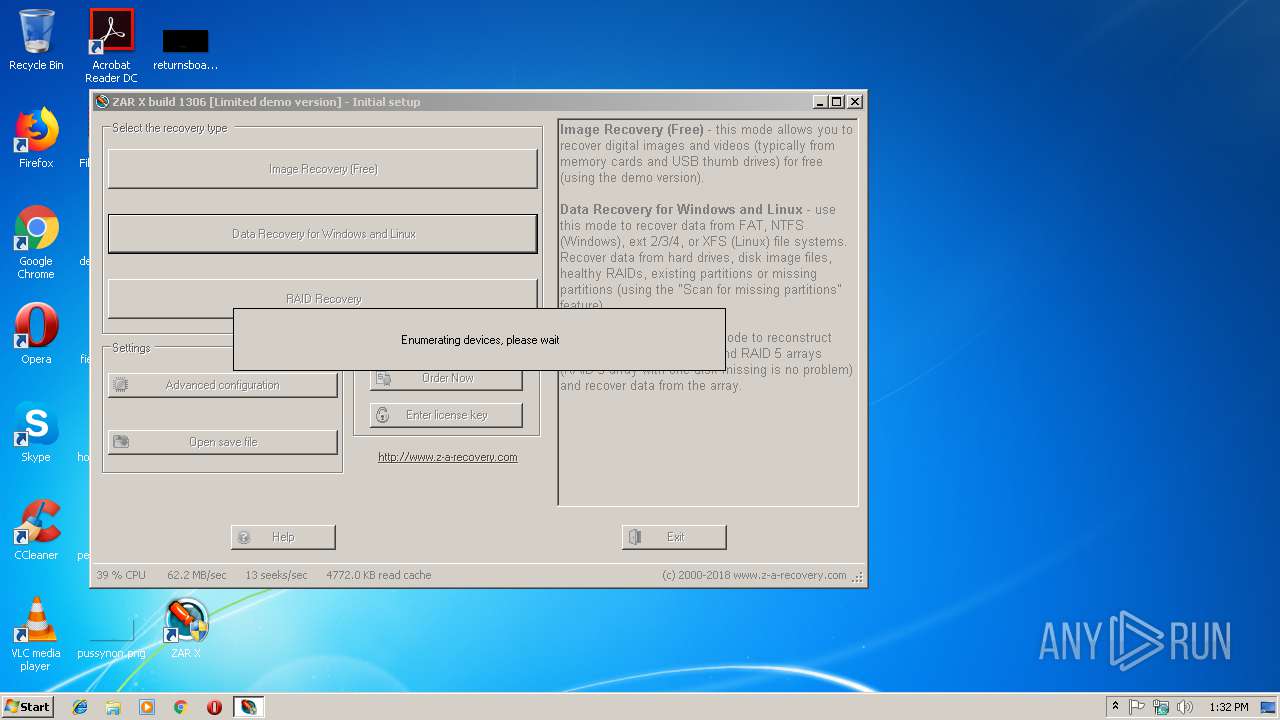Click the lock icon on Enter license key
The image size is (1280, 720).
coord(382,415)
